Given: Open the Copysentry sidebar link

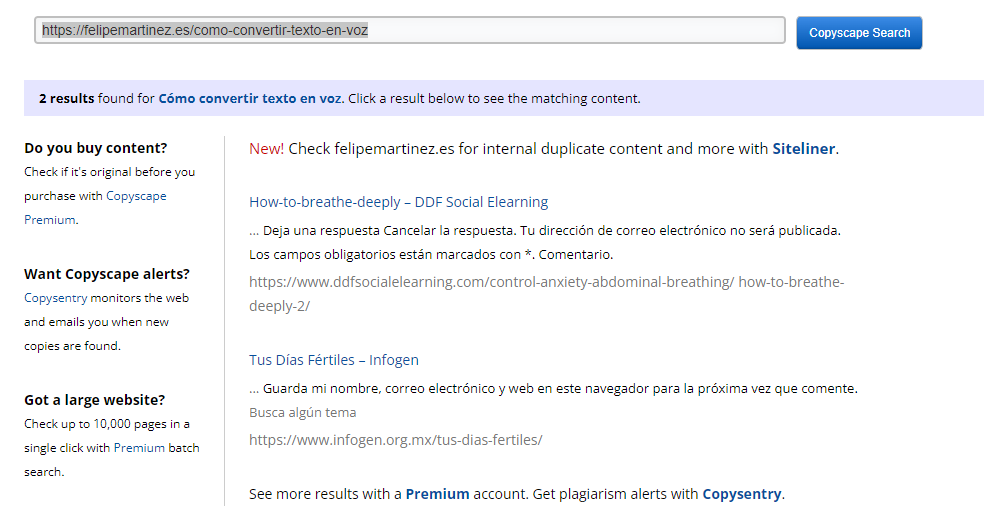Looking at the screenshot, I should tap(56, 298).
